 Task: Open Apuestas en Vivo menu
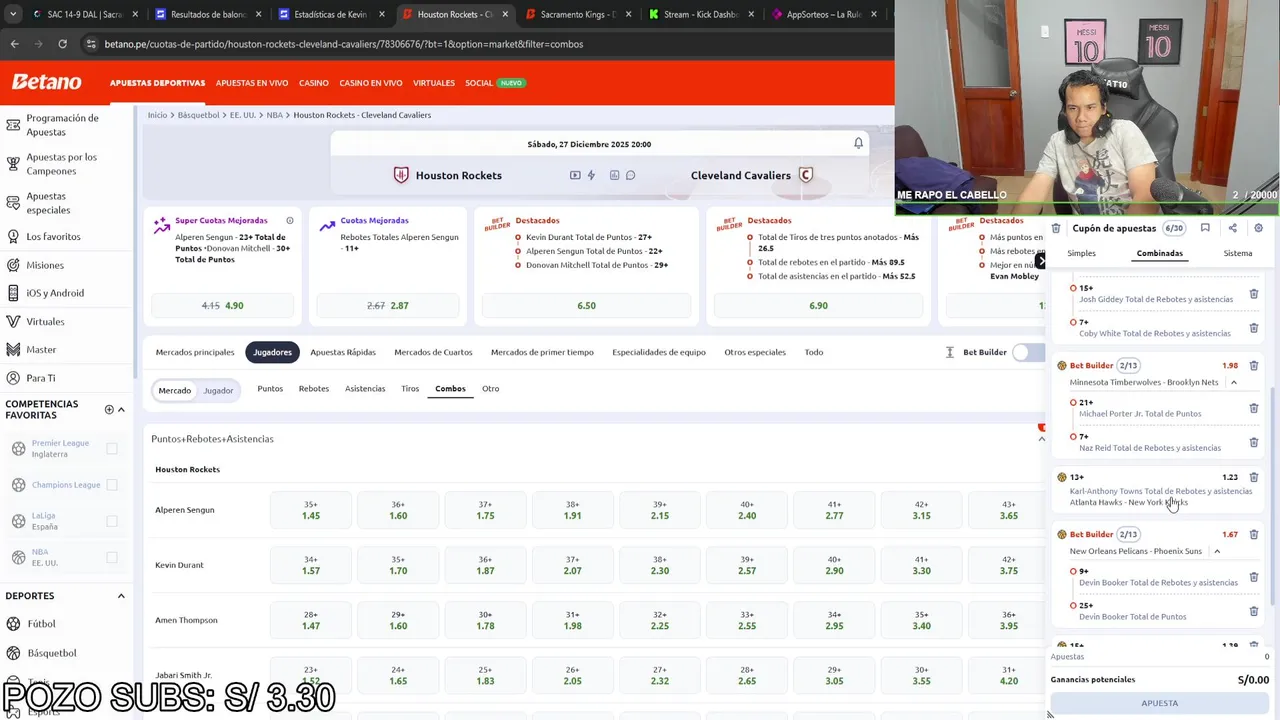click(252, 83)
